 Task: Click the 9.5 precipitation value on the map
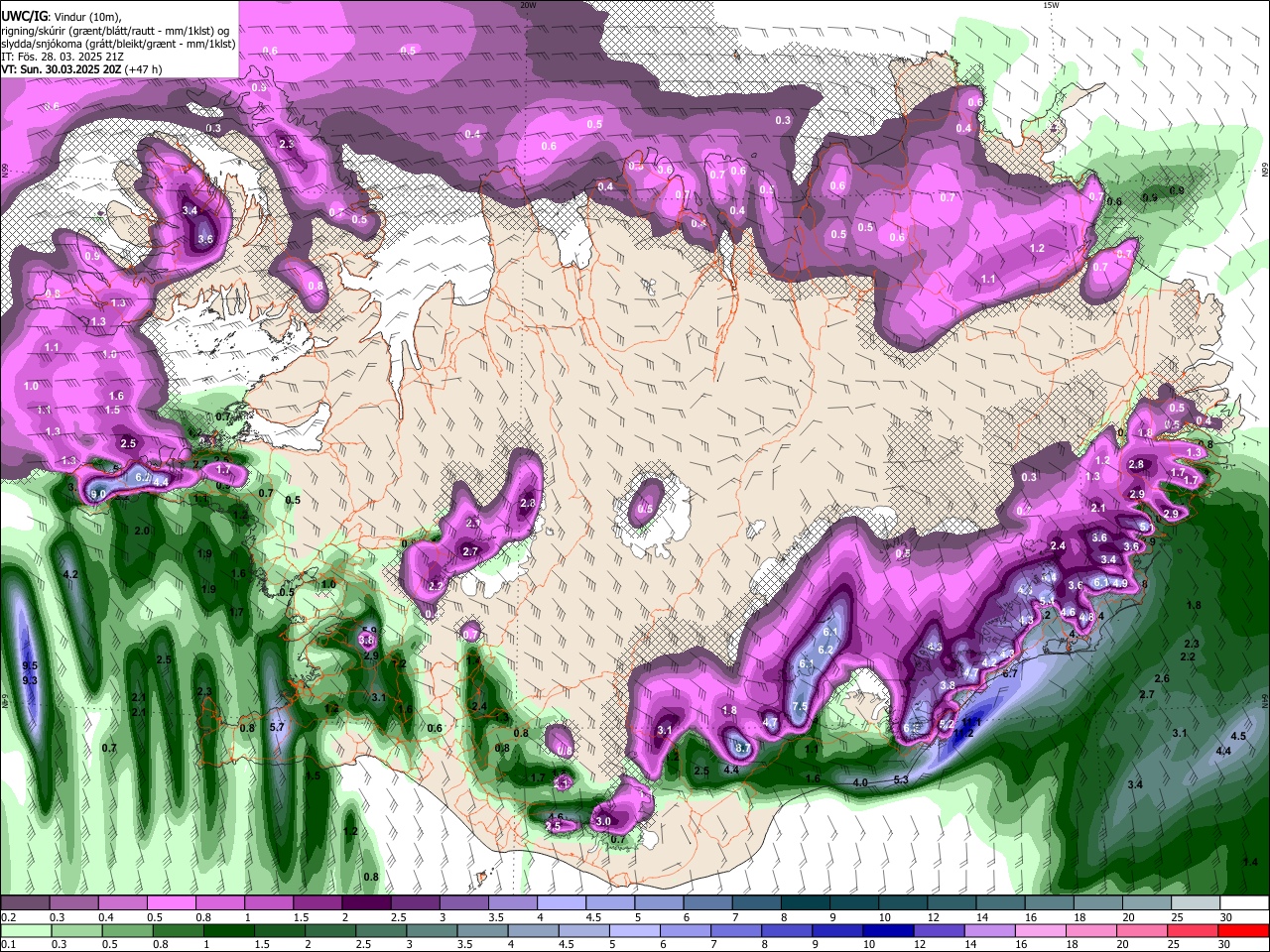30,666
